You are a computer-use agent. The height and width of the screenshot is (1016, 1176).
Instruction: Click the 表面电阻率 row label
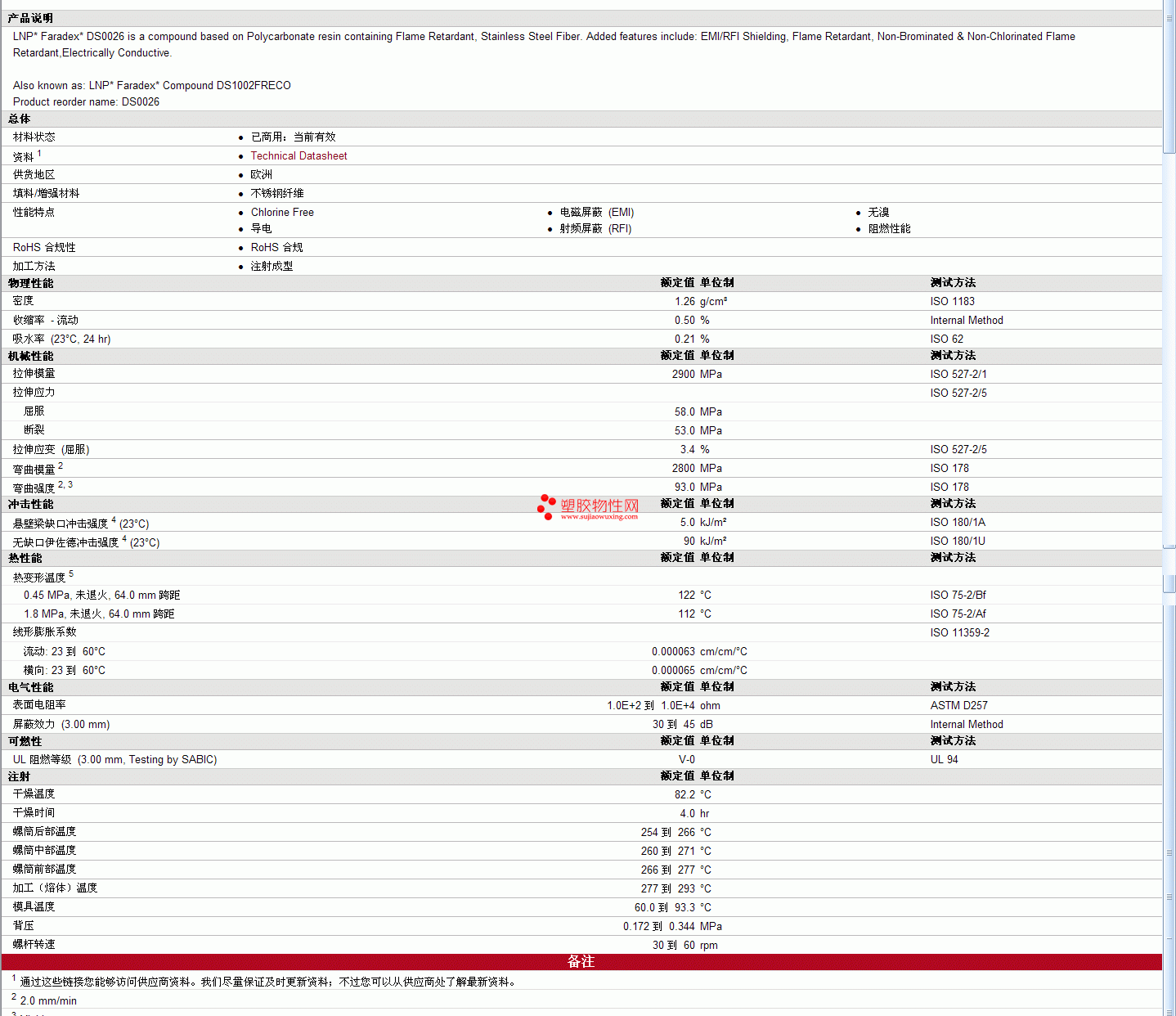(x=39, y=704)
